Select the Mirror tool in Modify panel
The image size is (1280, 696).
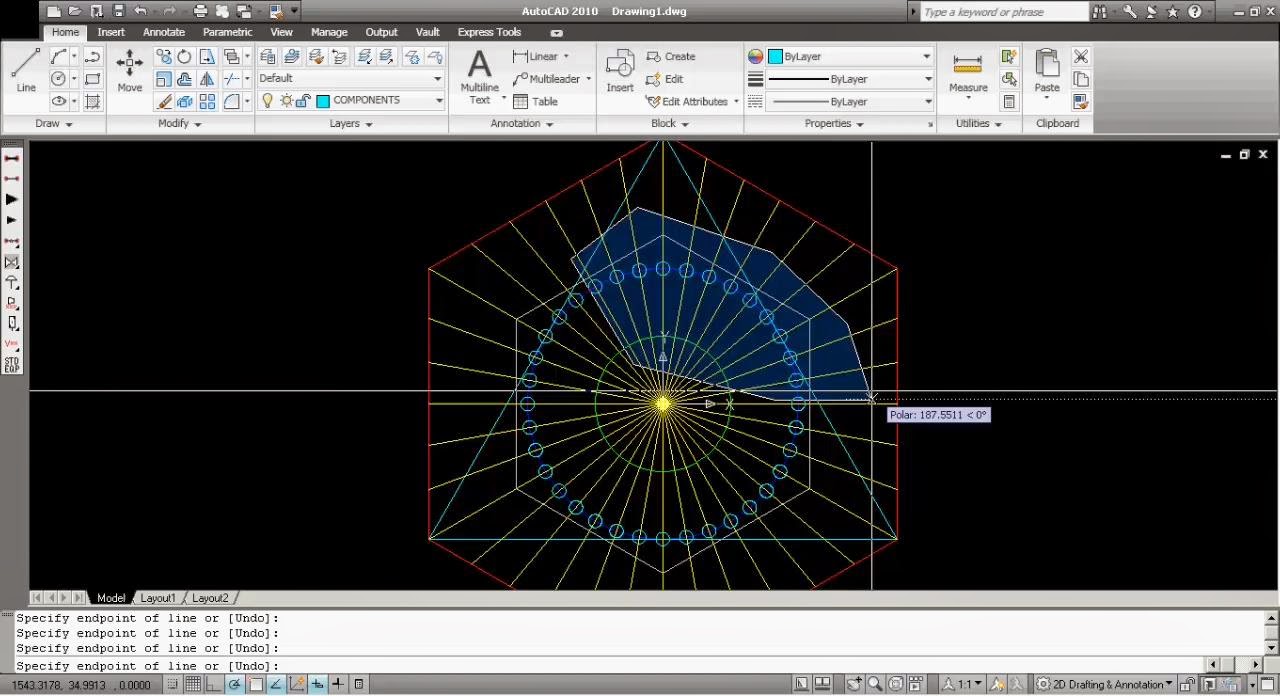coord(207,79)
